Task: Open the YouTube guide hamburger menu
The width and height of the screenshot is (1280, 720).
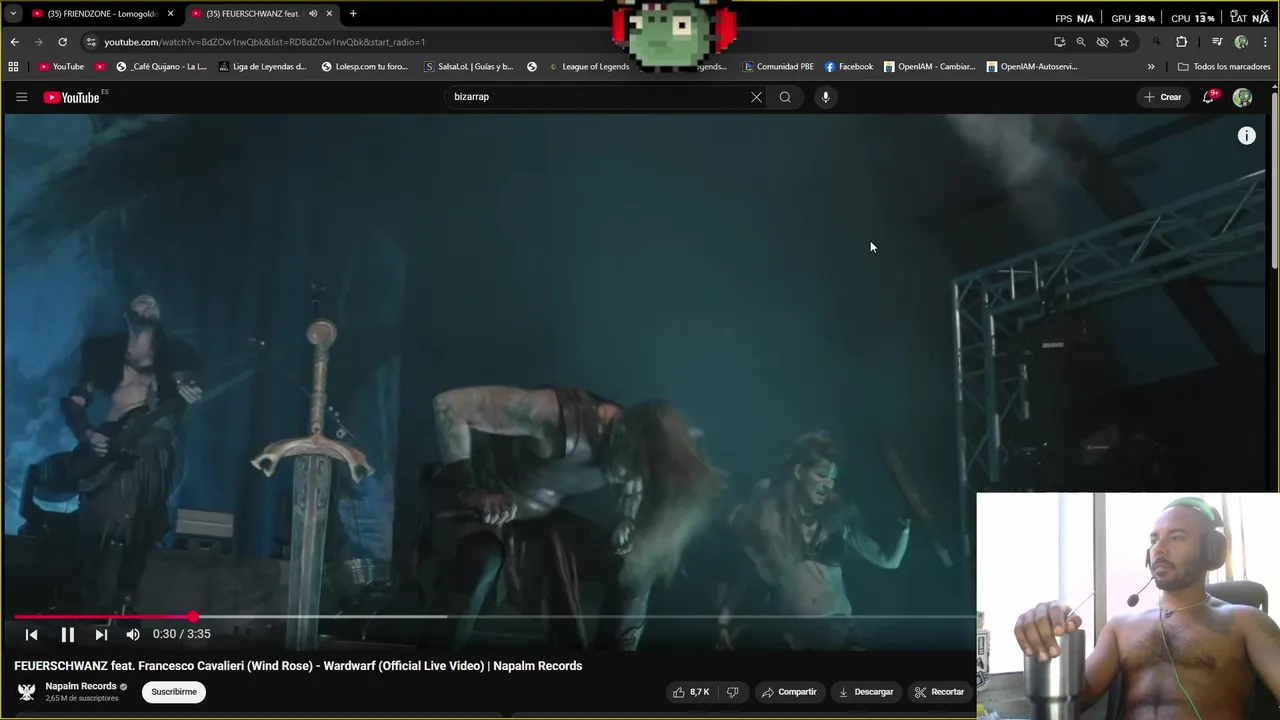Action: tap(21, 97)
